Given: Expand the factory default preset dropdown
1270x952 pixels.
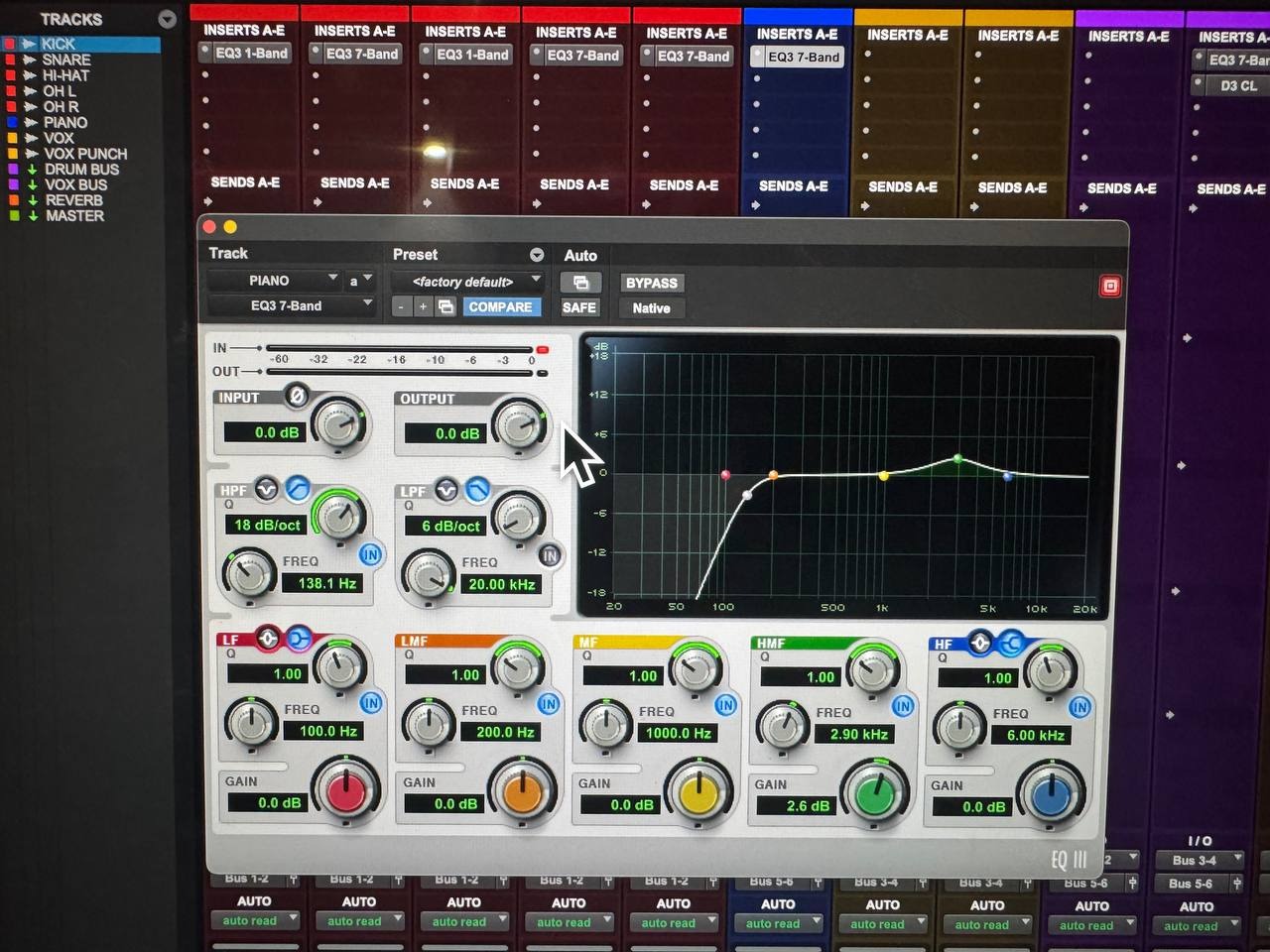Looking at the screenshot, I should click(466, 282).
